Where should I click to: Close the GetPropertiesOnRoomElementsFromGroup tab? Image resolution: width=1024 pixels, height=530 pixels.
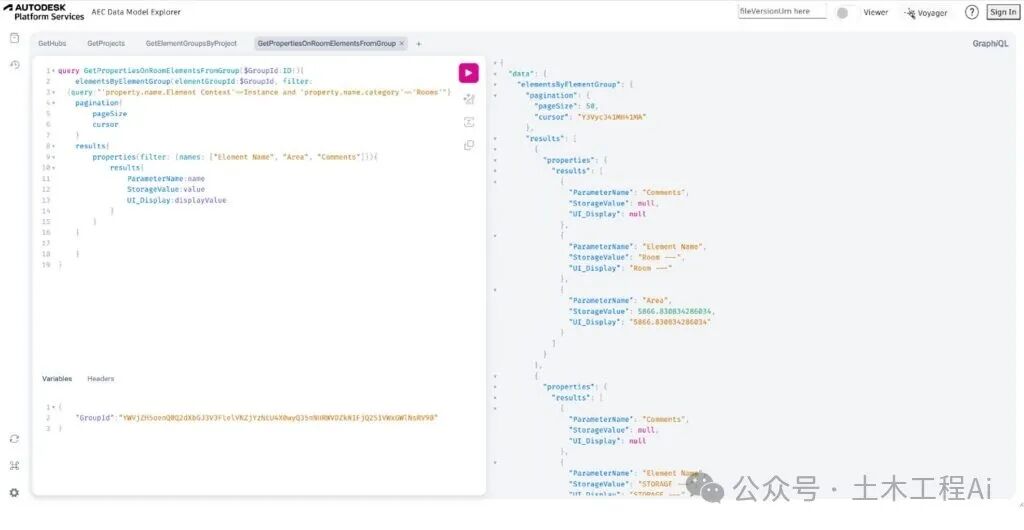[x=402, y=44]
